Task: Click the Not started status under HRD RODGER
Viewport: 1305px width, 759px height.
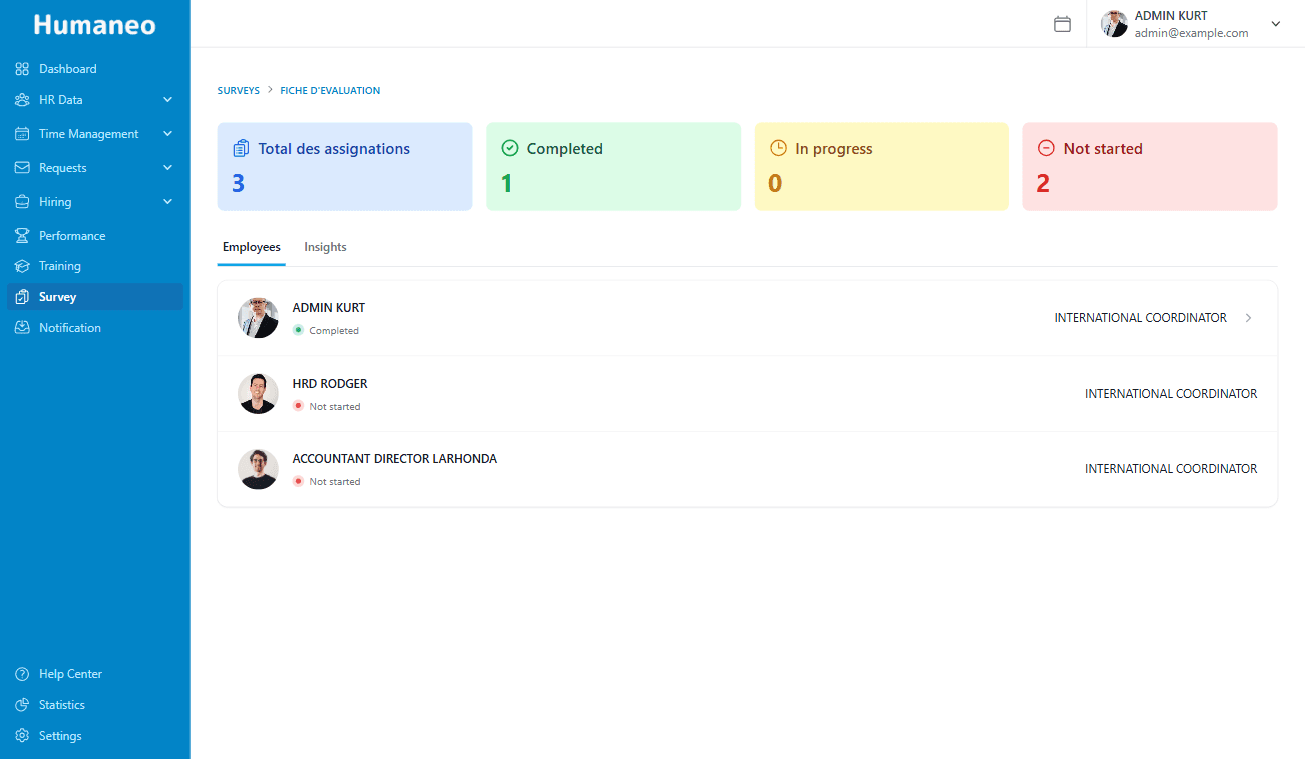Action: point(335,407)
